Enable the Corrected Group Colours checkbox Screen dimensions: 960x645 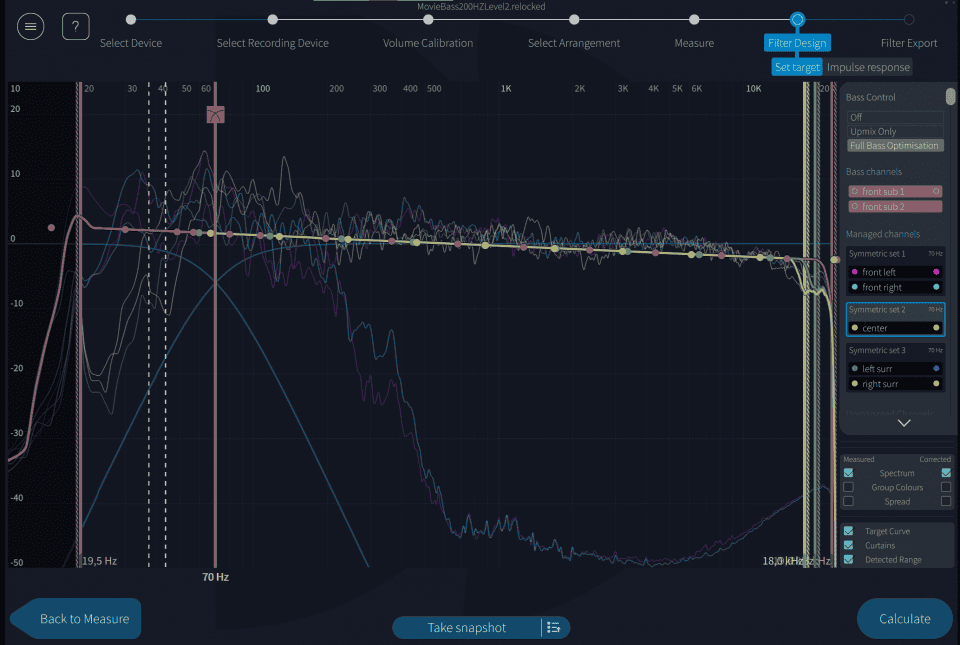pos(945,487)
